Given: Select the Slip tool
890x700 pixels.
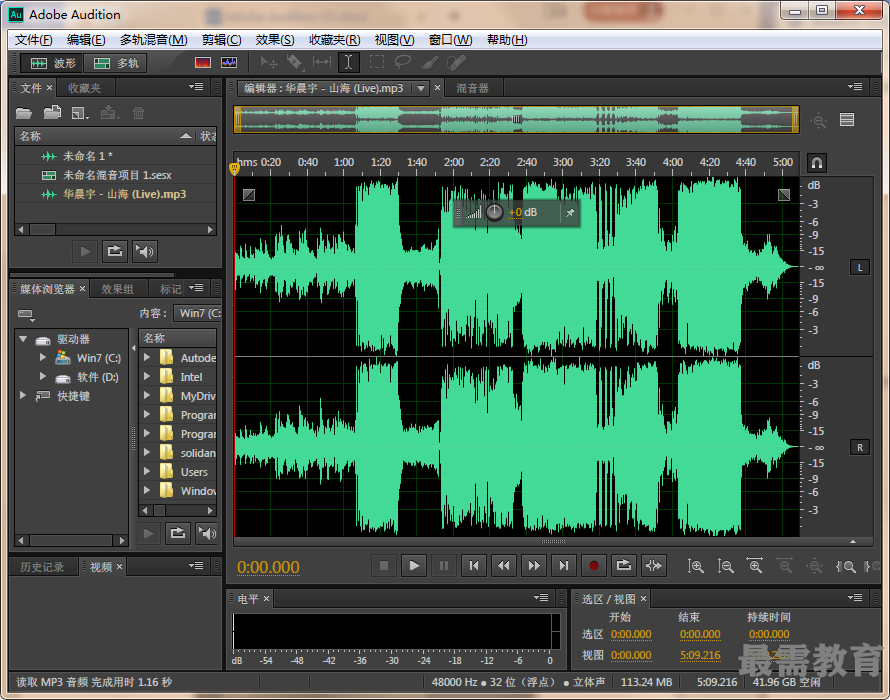Looking at the screenshot, I should [322, 62].
